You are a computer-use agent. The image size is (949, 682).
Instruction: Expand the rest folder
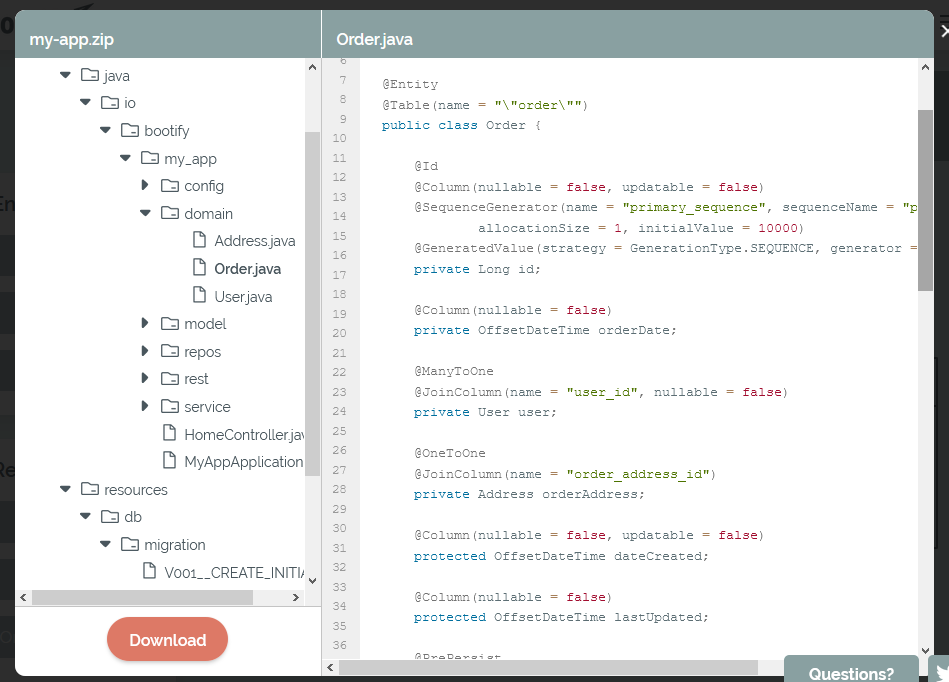point(146,378)
